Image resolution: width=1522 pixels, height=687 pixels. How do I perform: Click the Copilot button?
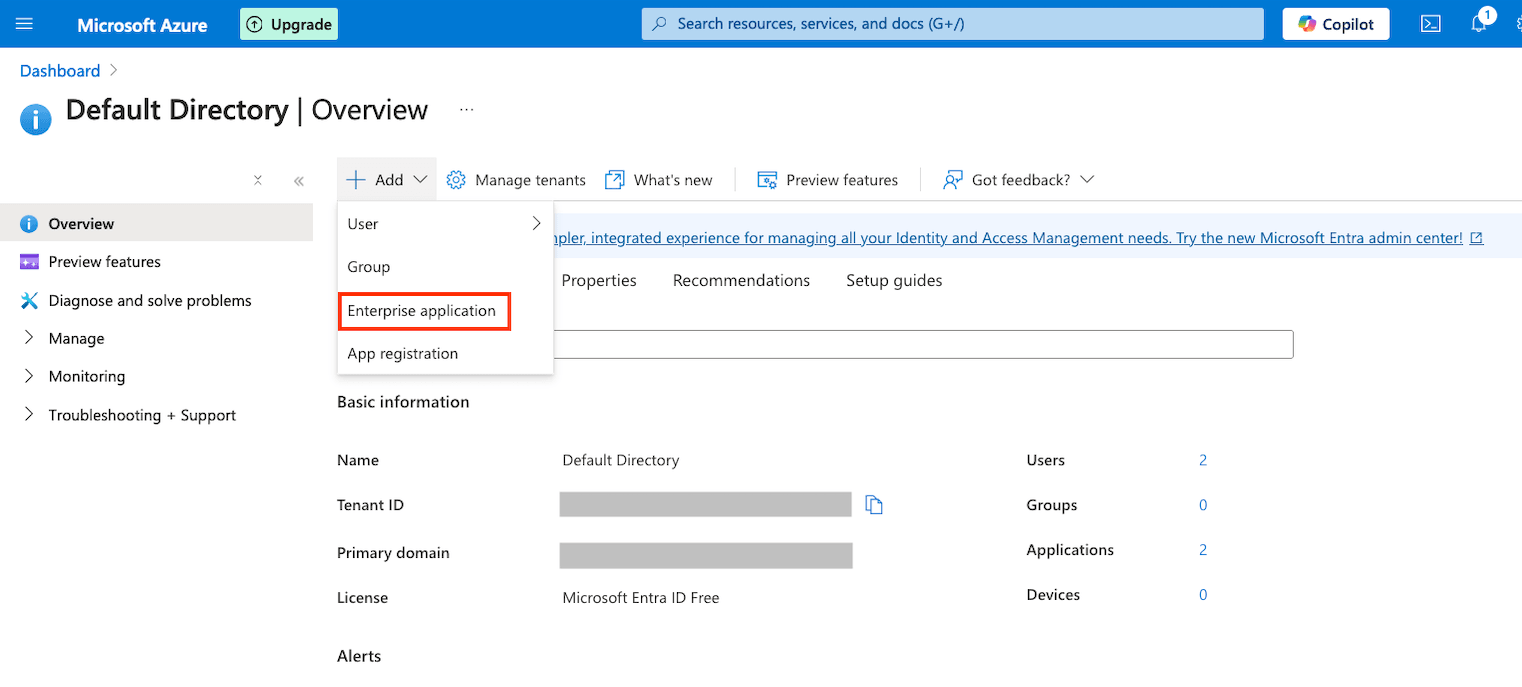(x=1336, y=24)
